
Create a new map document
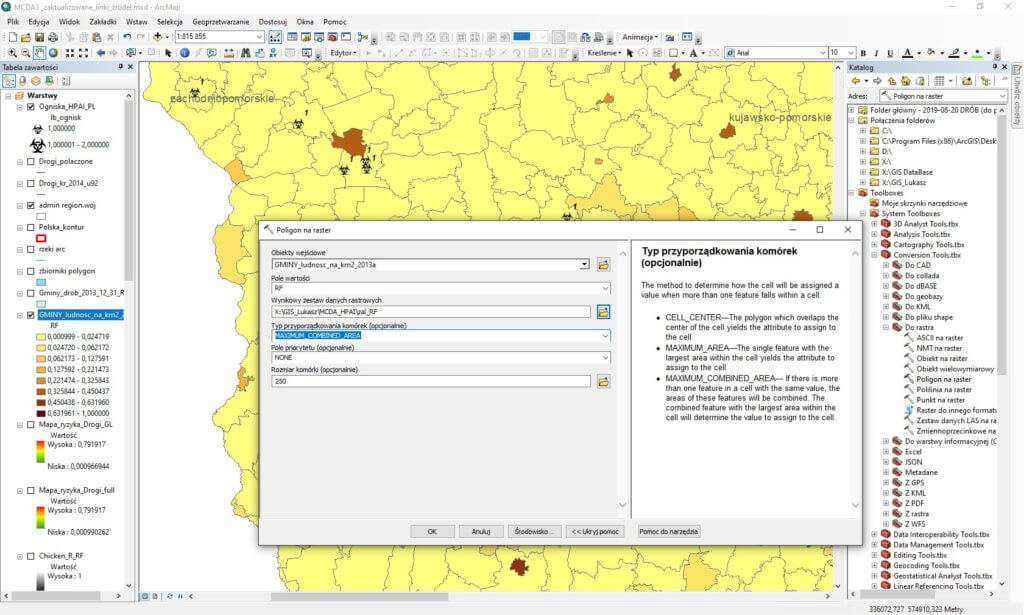pyautogui.click(x=12, y=37)
